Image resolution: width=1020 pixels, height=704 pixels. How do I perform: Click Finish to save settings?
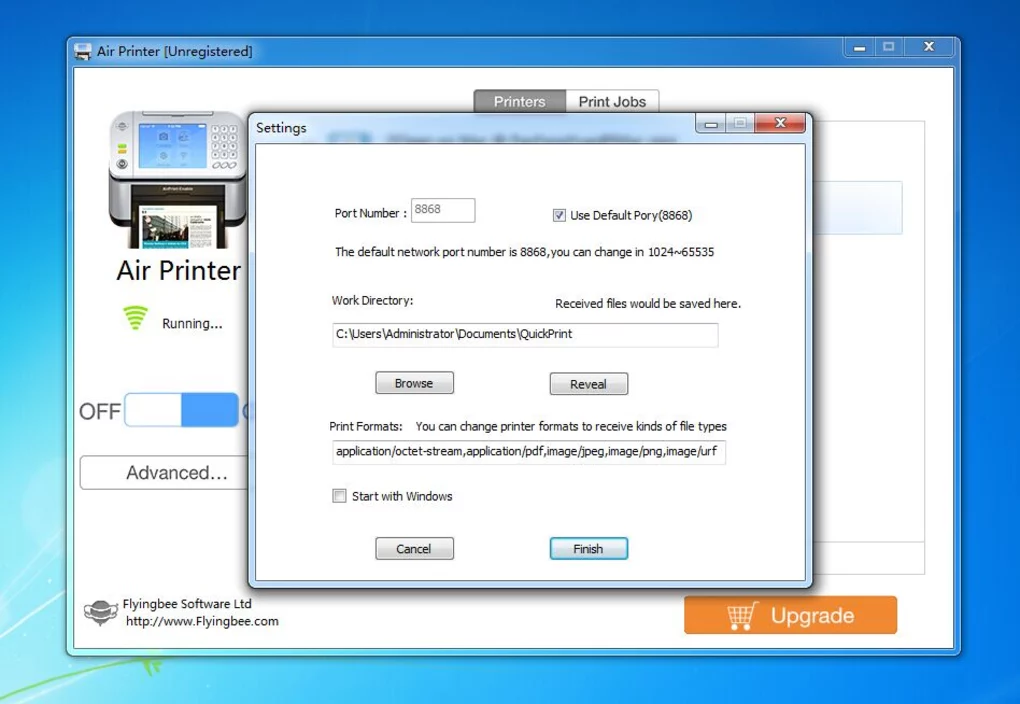[588, 549]
